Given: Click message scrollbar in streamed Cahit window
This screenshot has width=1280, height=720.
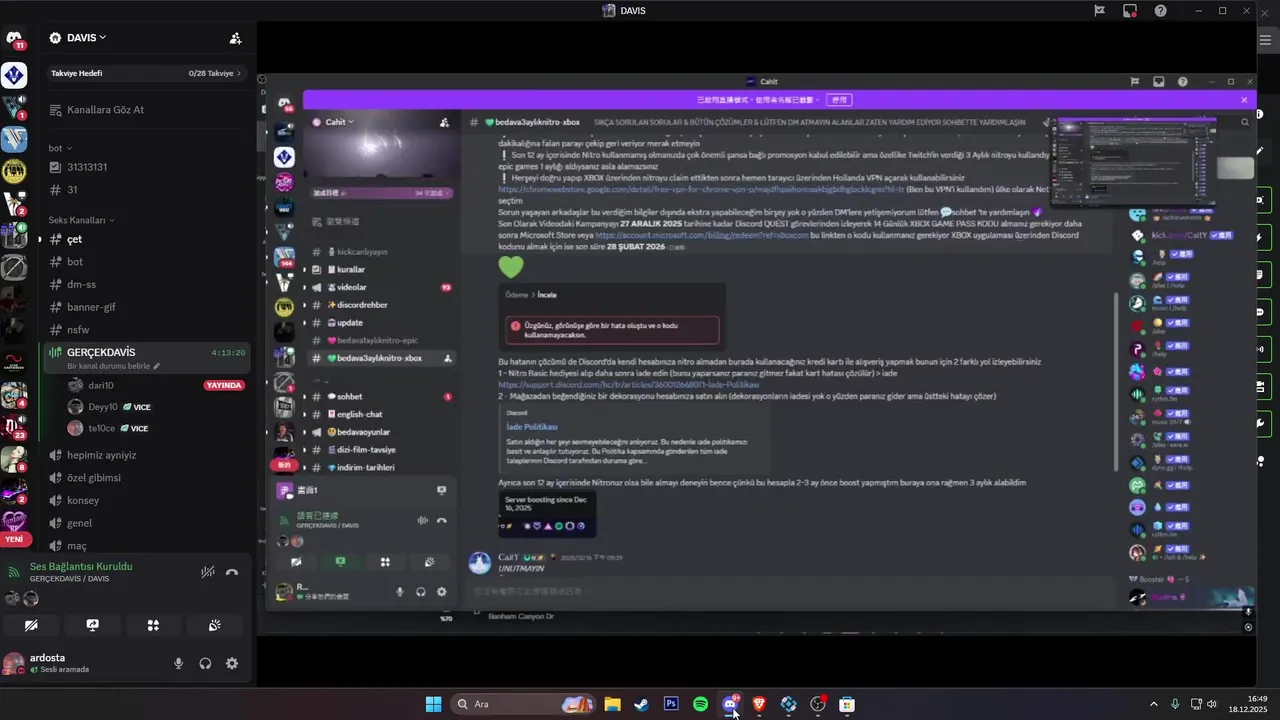Looking at the screenshot, I should (1117, 380).
